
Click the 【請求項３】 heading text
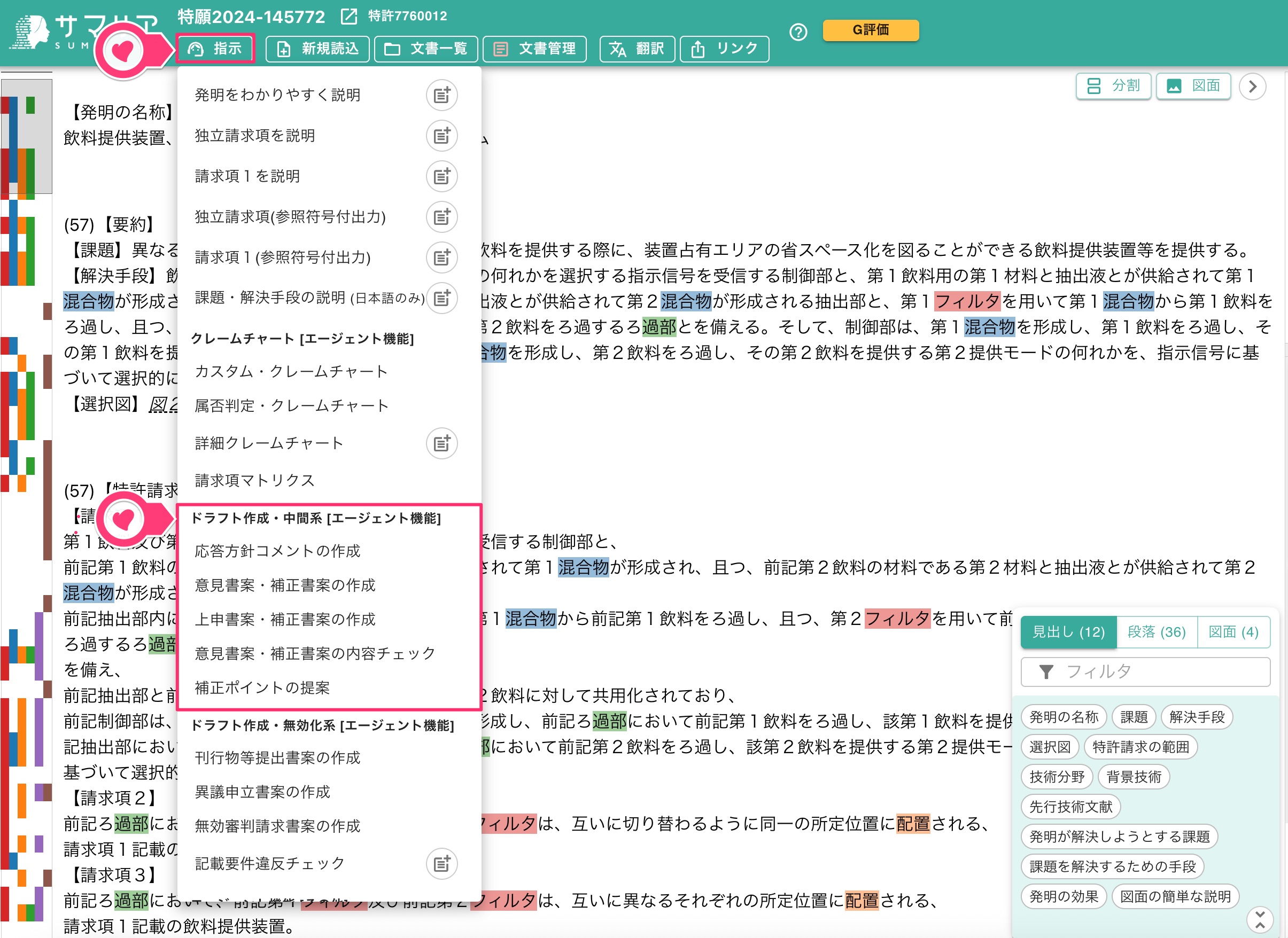114,875
